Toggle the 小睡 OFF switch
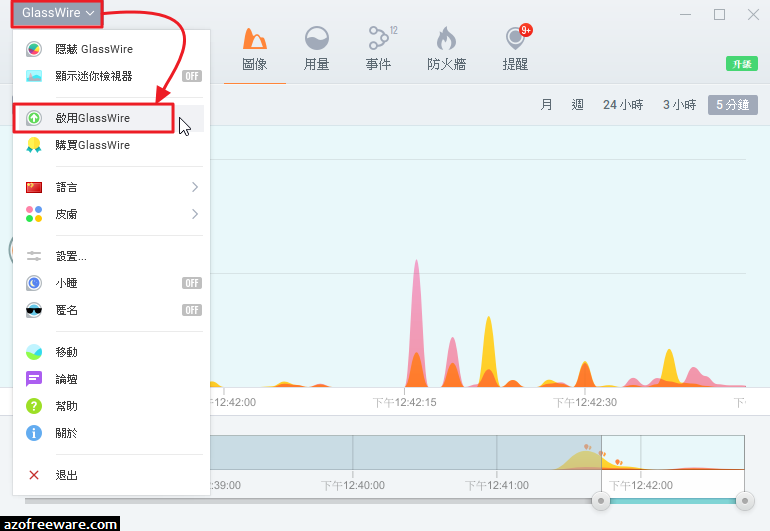This screenshot has width=770, height=531. tap(192, 283)
